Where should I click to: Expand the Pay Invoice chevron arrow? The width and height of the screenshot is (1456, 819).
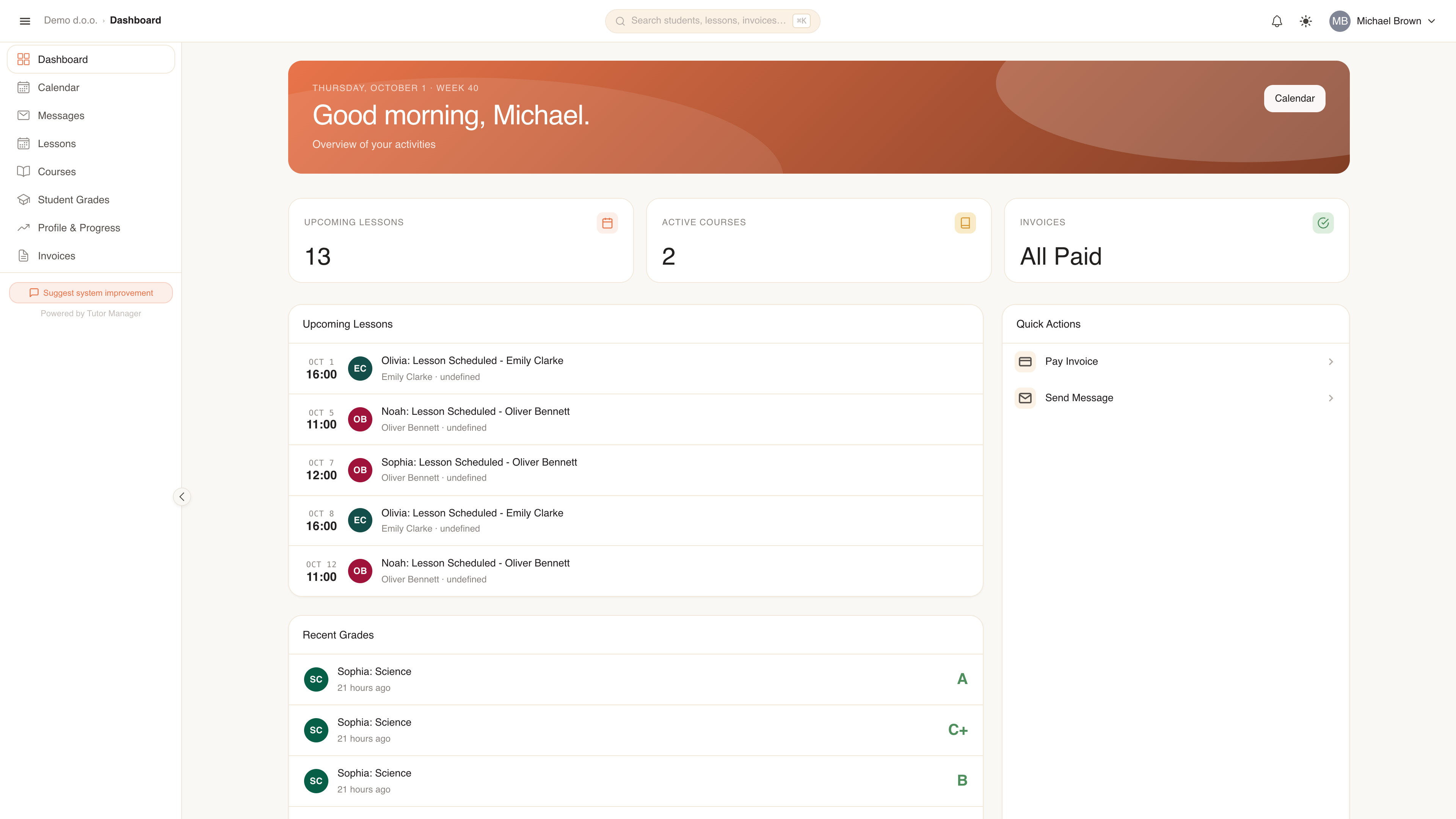[x=1330, y=362]
